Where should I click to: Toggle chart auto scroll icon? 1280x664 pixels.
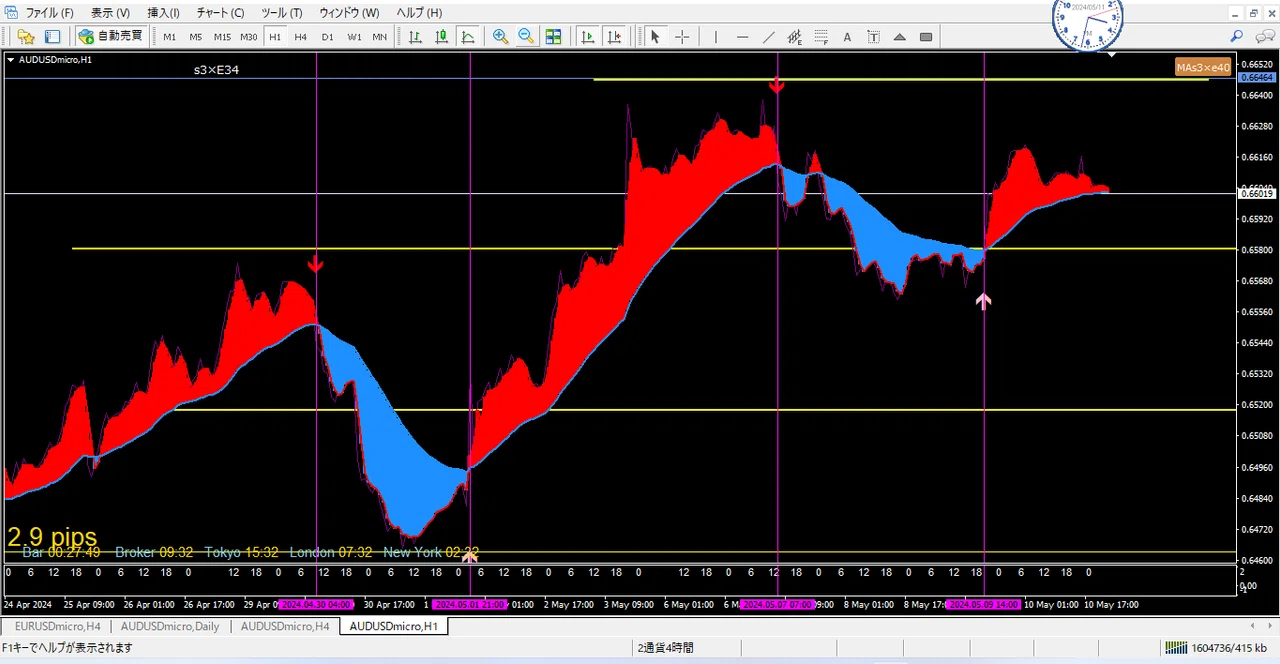point(588,36)
